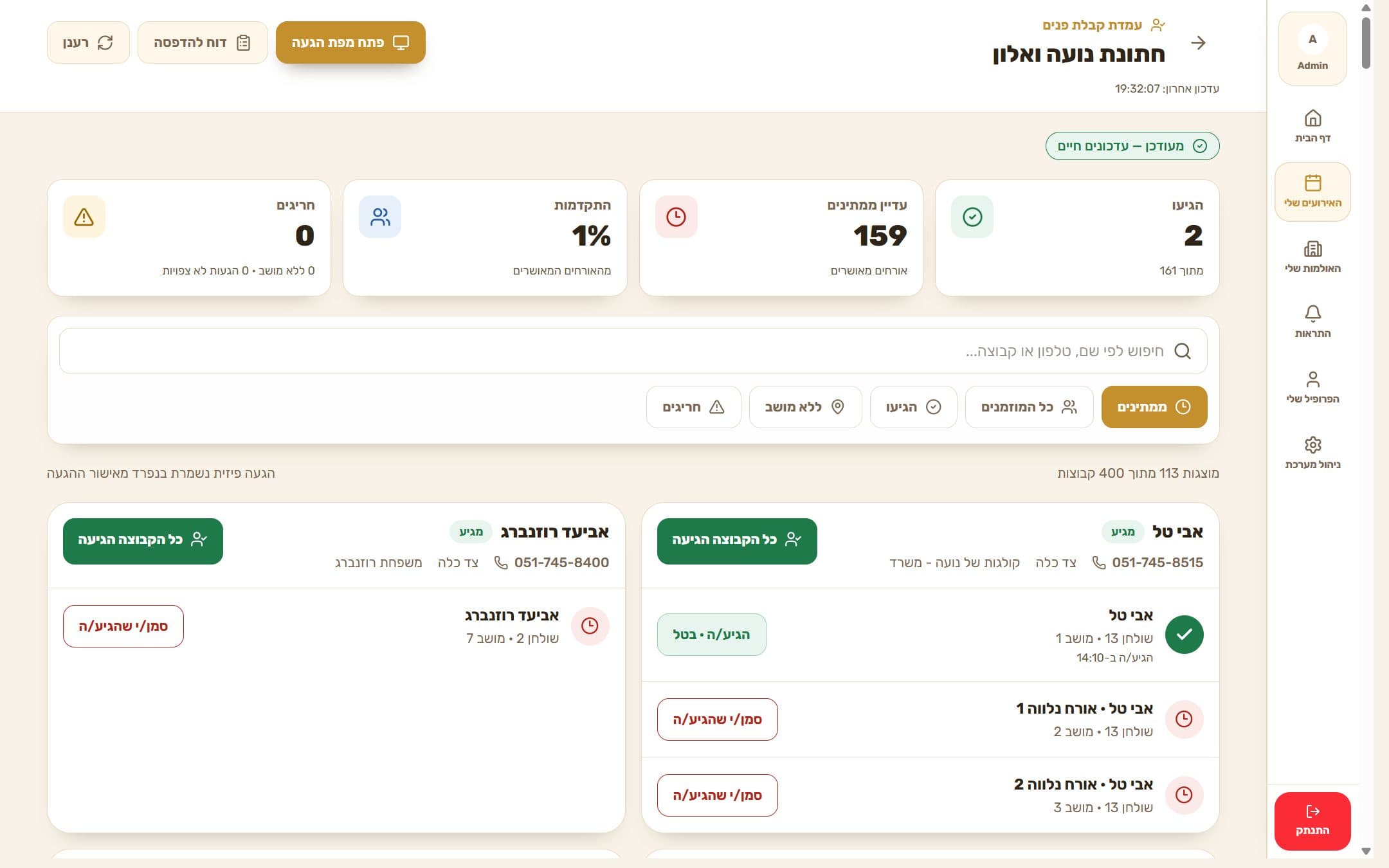The image size is (1389, 868).
Task: Mark אבי טל אורח נלווה 2 as arrived
Action: point(717,795)
